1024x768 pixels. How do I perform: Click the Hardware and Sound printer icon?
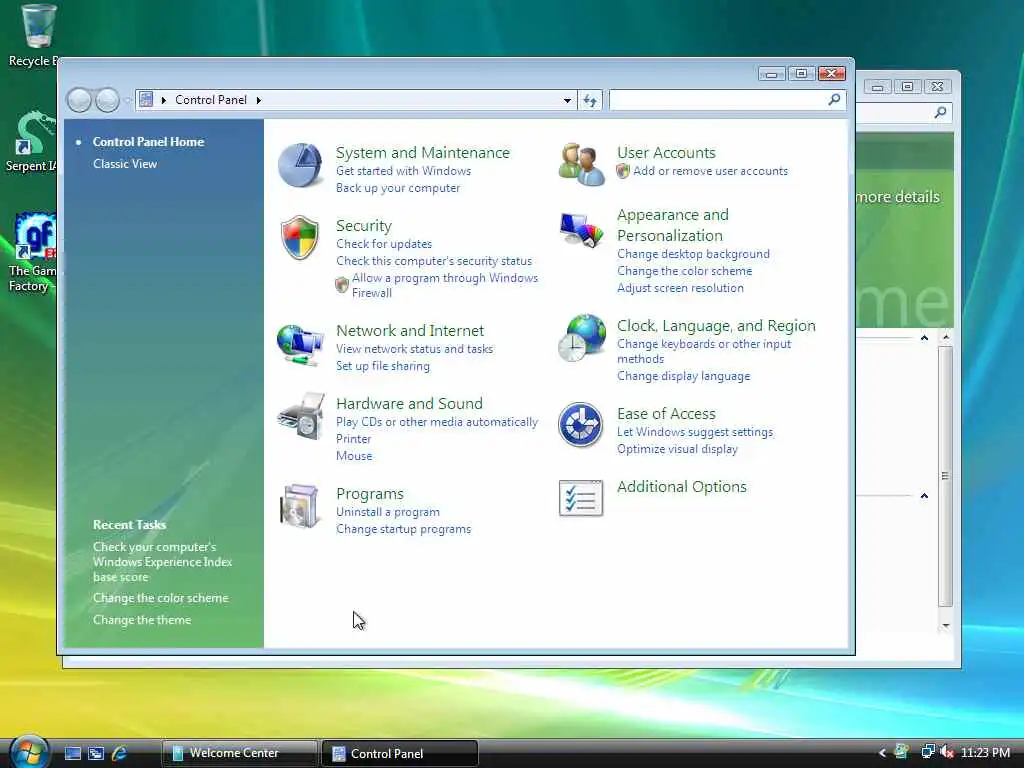301,416
